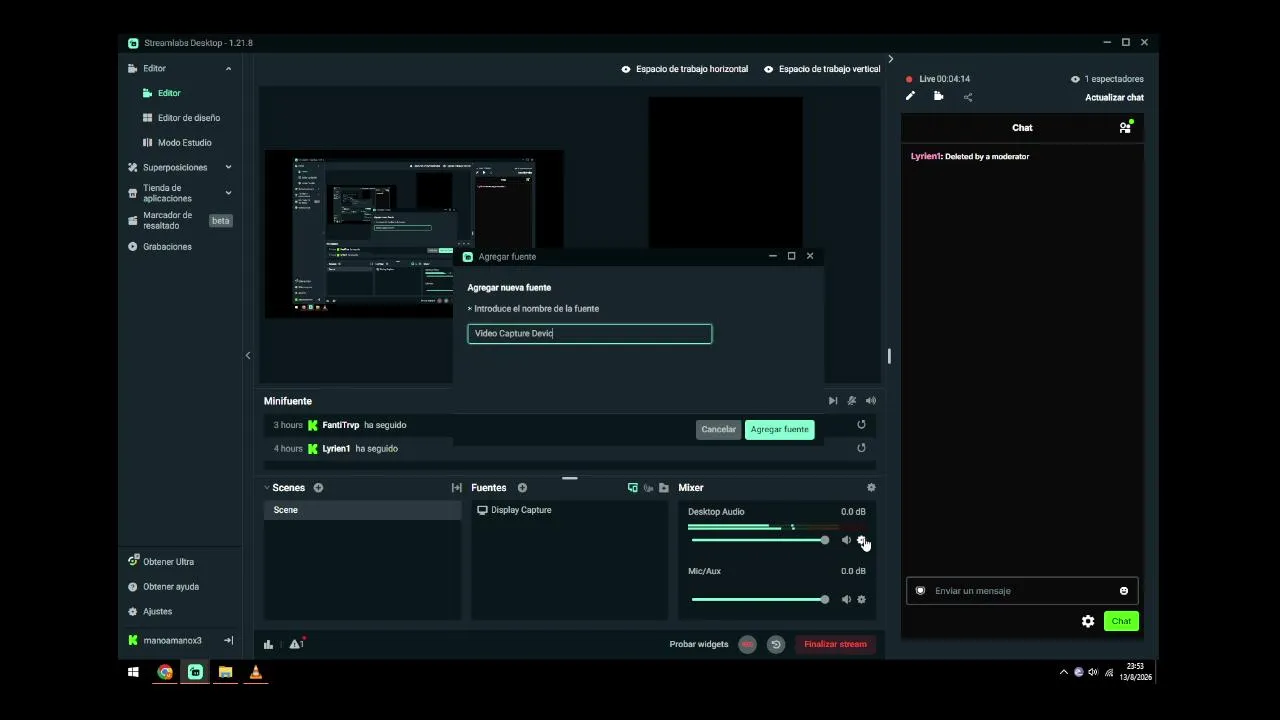Click Agregar fuente button

coord(779,429)
